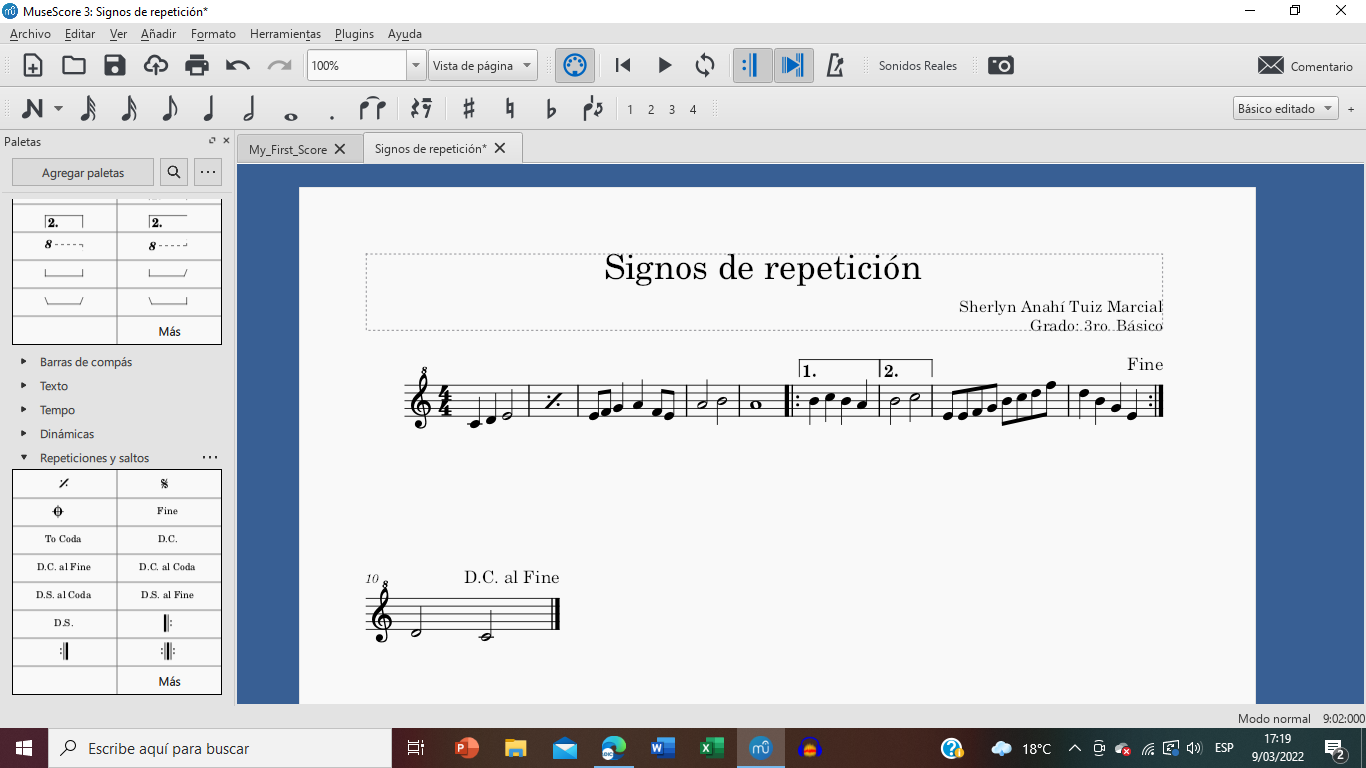The height and width of the screenshot is (768, 1366).
Task: Click the Sonidos Reales button
Action: pyautogui.click(x=918, y=66)
